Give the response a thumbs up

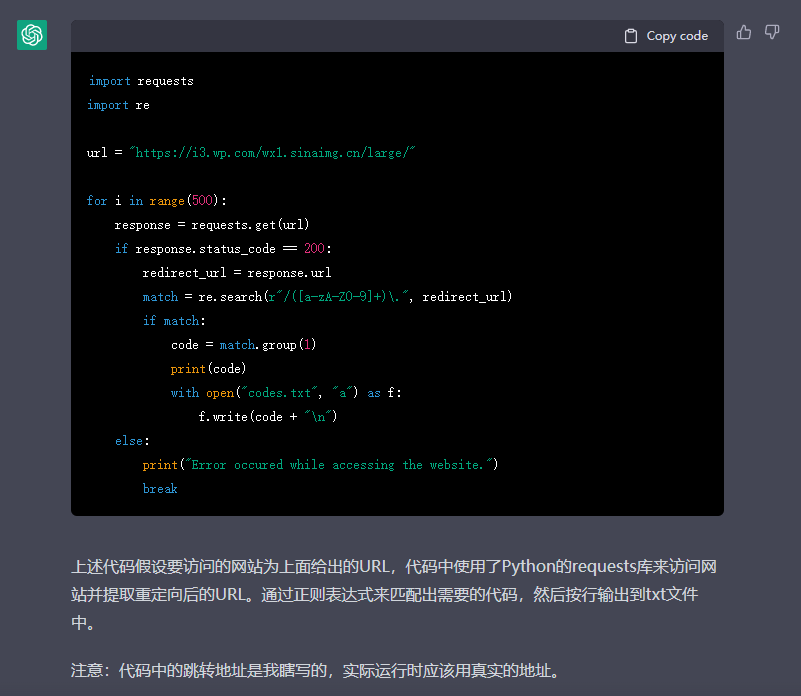pyautogui.click(x=744, y=33)
